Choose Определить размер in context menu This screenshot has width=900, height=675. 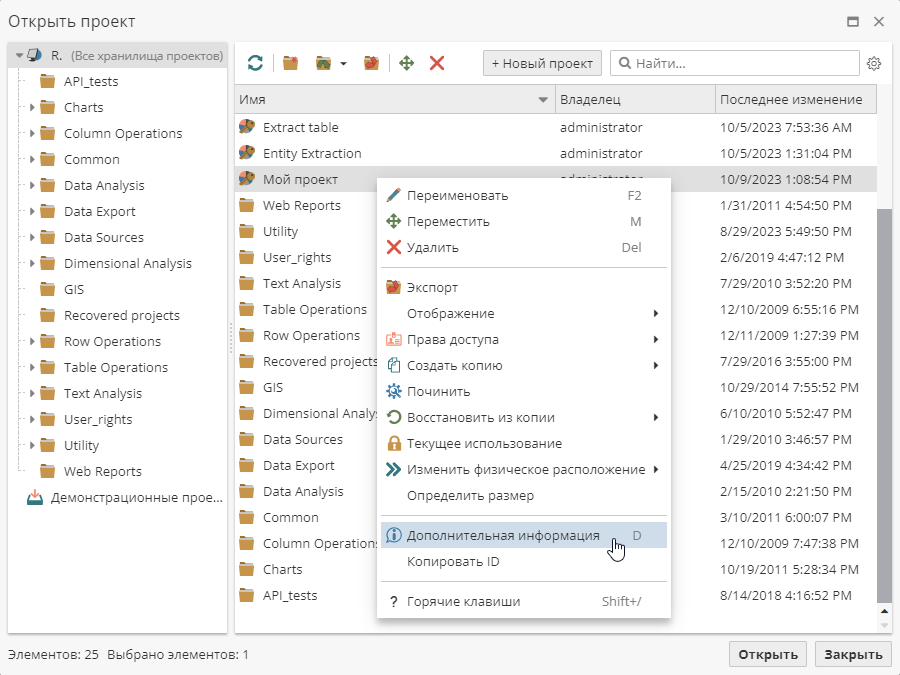point(523,495)
